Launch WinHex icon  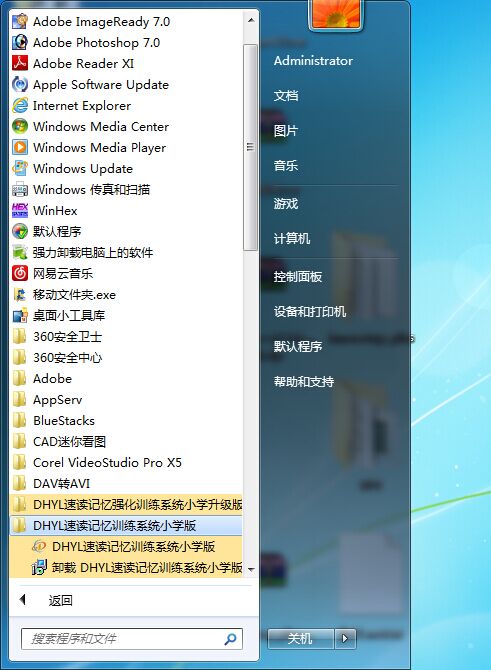[20, 210]
